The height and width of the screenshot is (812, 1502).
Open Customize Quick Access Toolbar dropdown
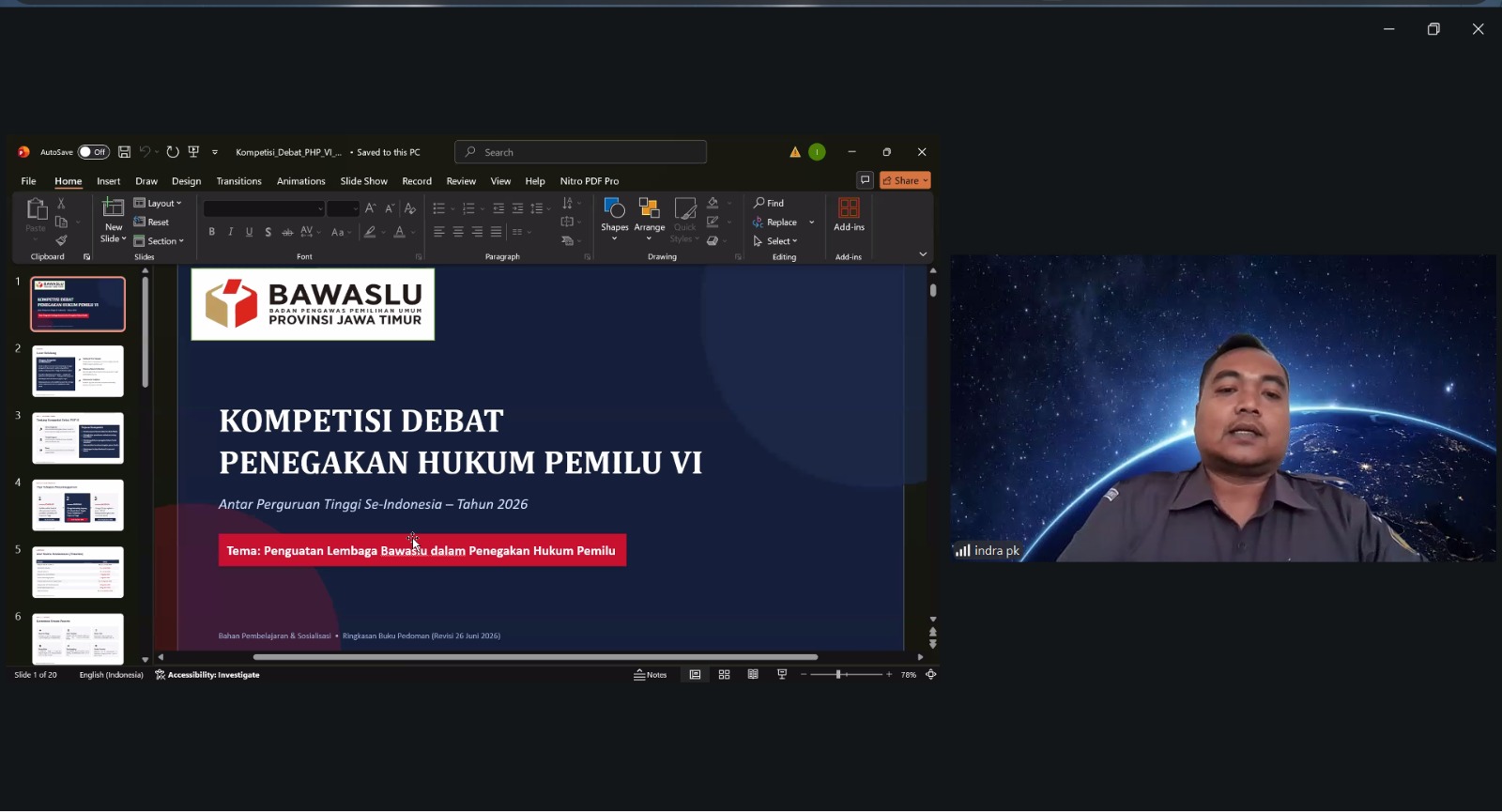coord(215,152)
